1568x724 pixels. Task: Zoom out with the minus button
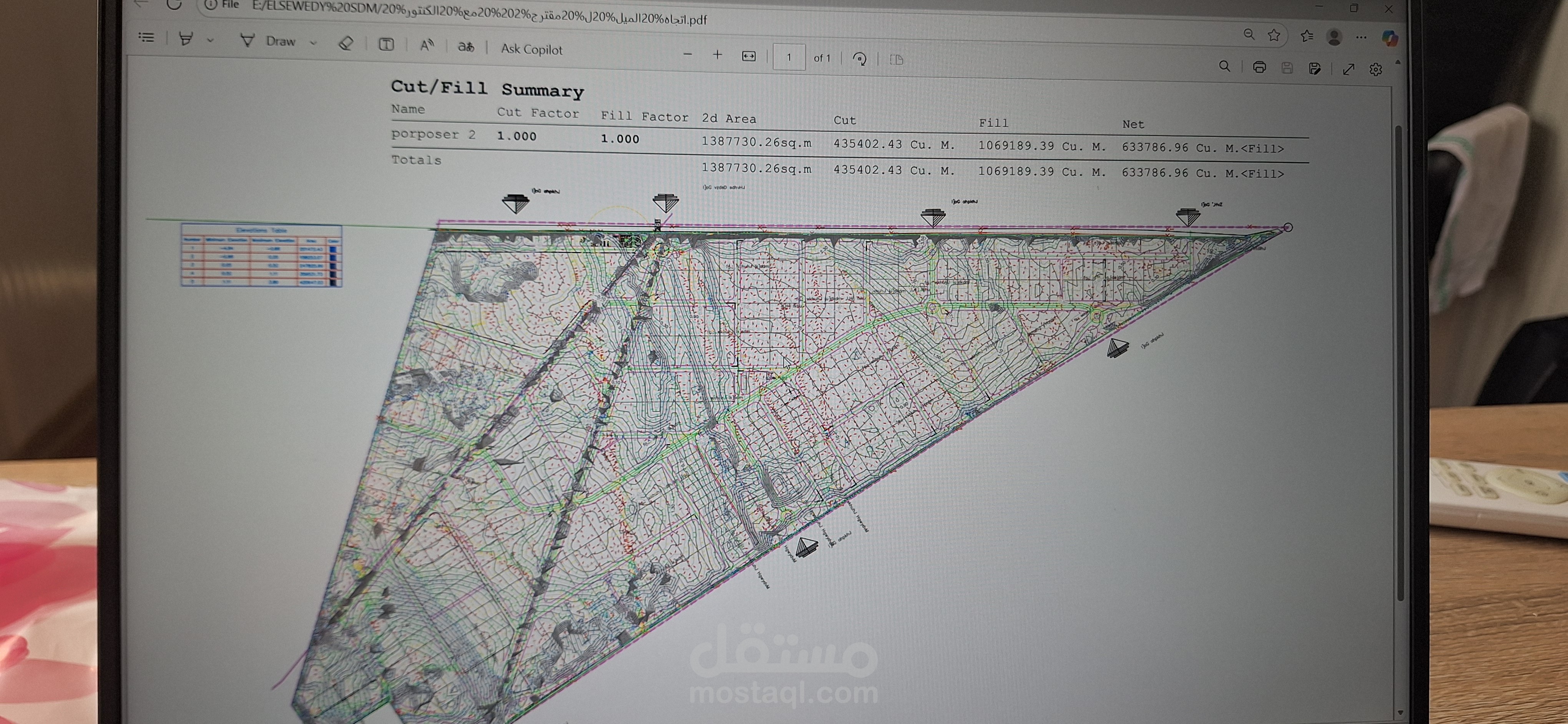tap(687, 54)
